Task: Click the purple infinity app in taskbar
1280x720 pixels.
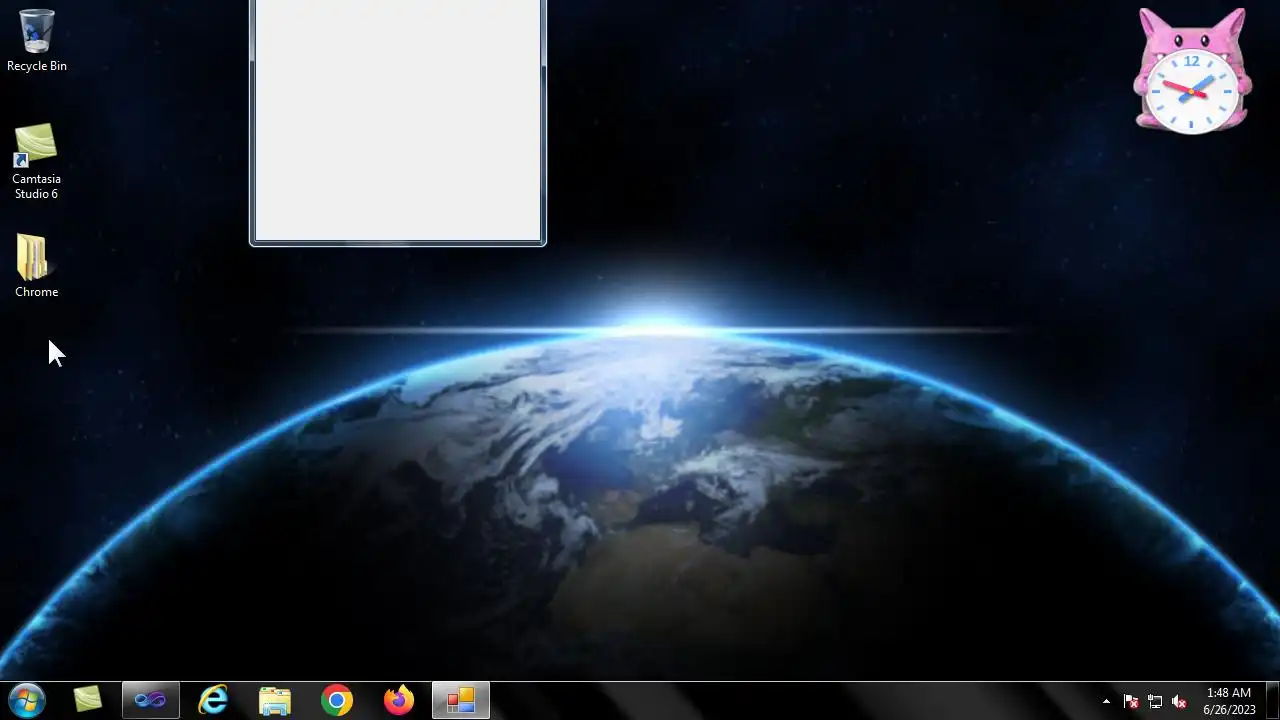Action: [151, 700]
